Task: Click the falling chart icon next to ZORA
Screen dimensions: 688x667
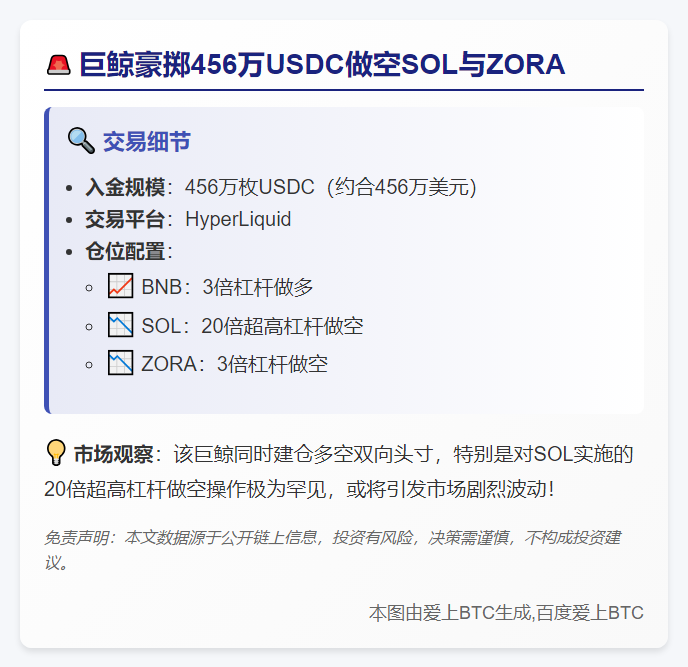Action: tap(121, 363)
